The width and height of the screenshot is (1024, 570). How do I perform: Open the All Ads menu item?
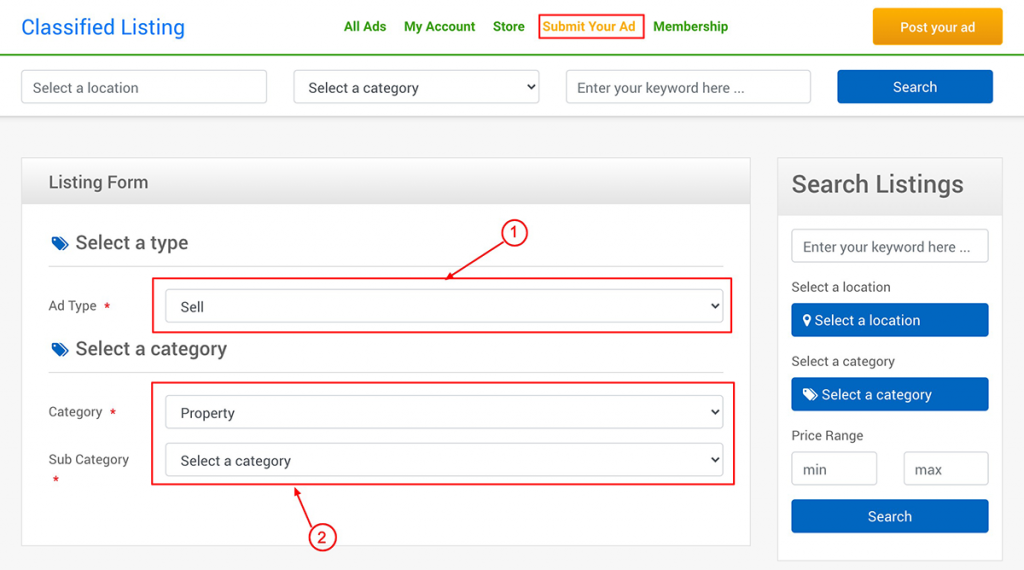pyautogui.click(x=365, y=27)
